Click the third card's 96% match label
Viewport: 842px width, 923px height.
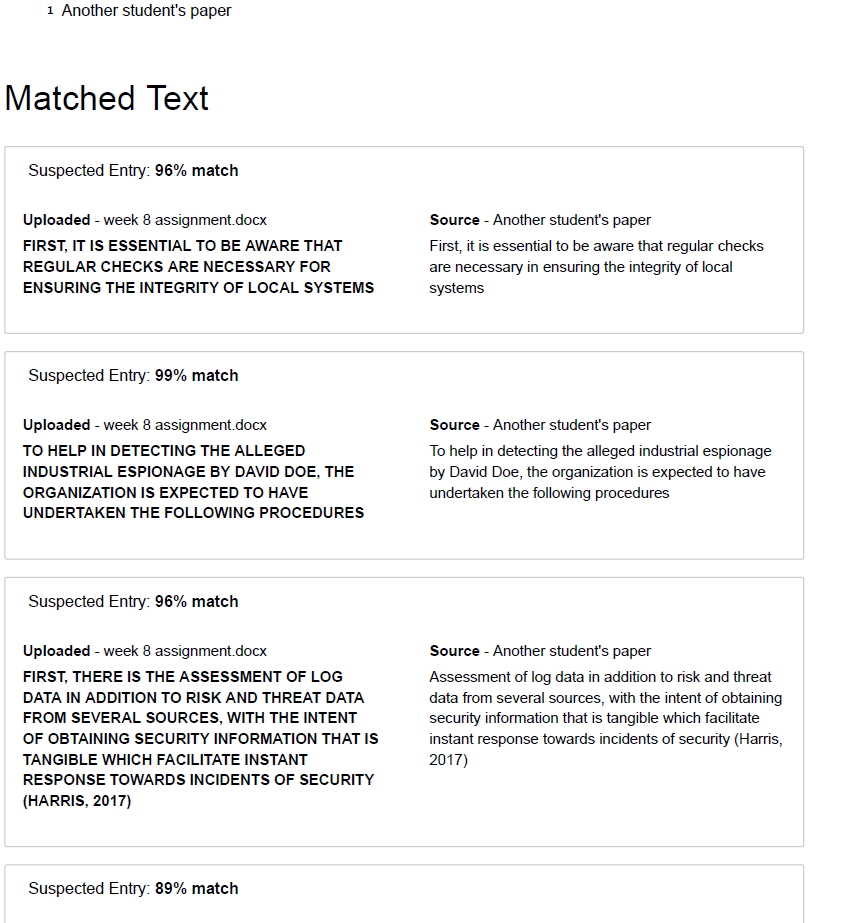point(197,602)
